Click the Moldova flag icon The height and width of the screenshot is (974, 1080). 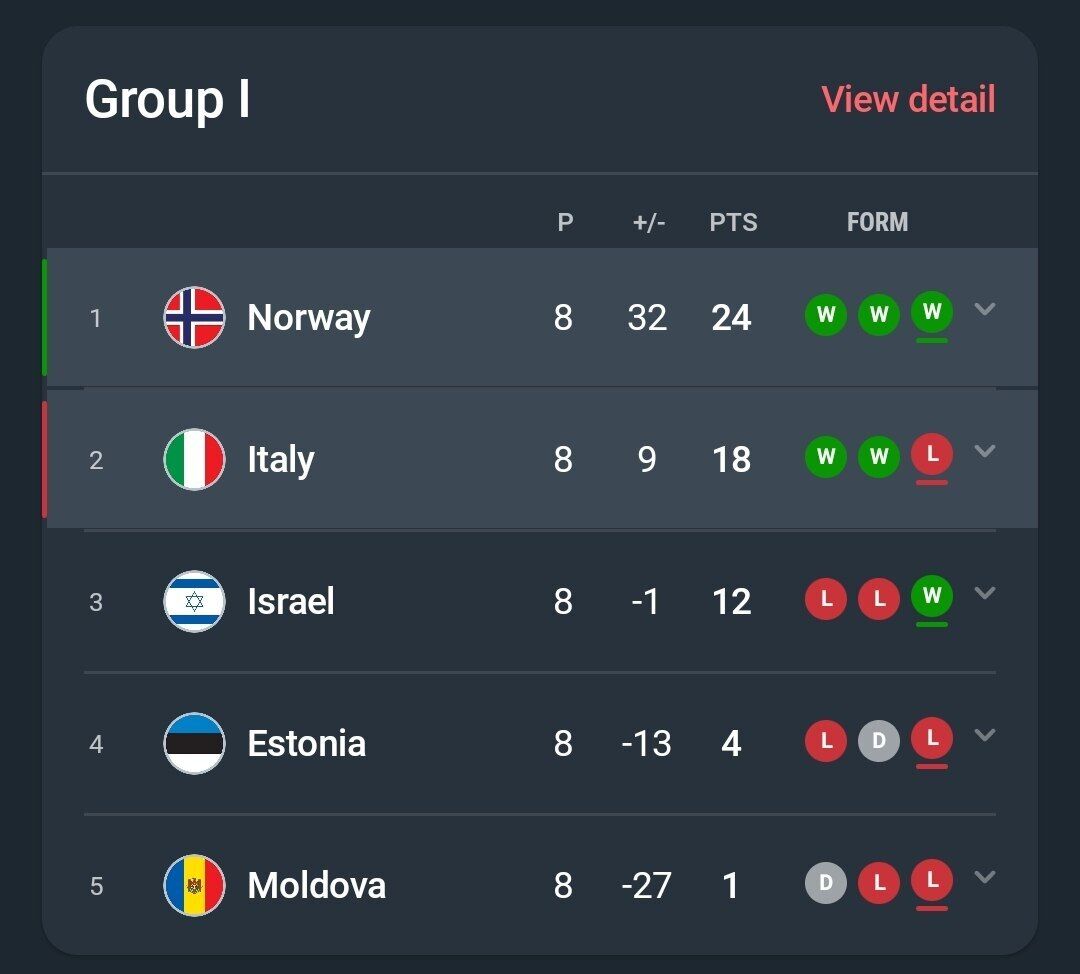(x=194, y=886)
